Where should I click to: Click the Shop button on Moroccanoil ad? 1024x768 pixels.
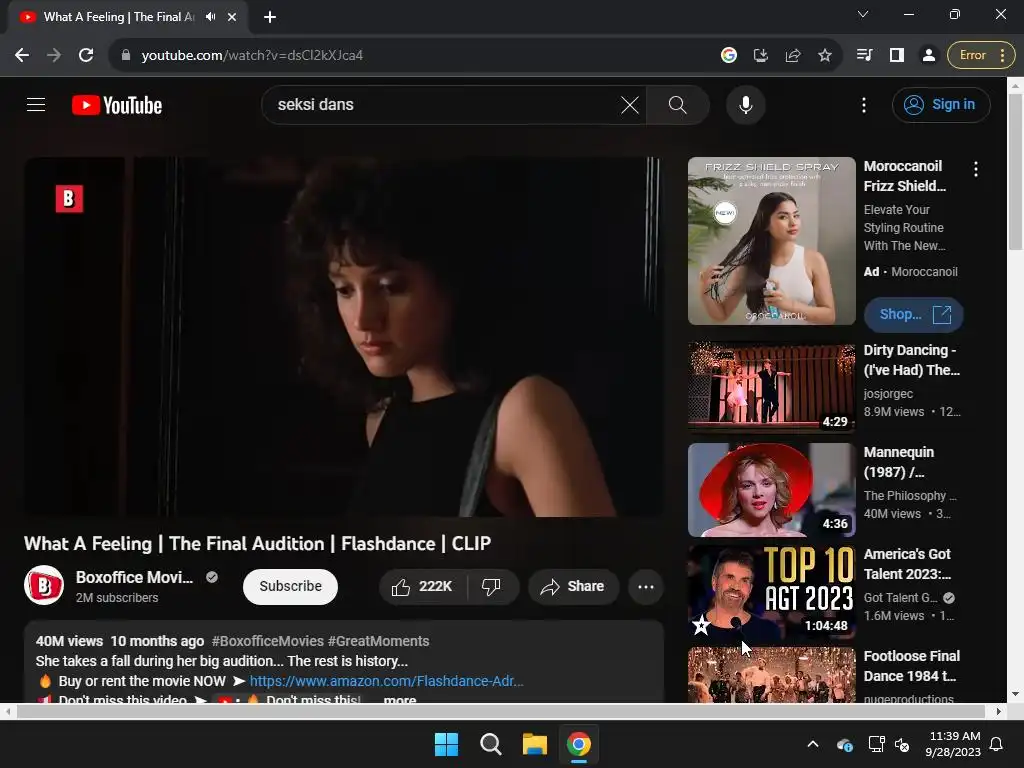coord(914,315)
